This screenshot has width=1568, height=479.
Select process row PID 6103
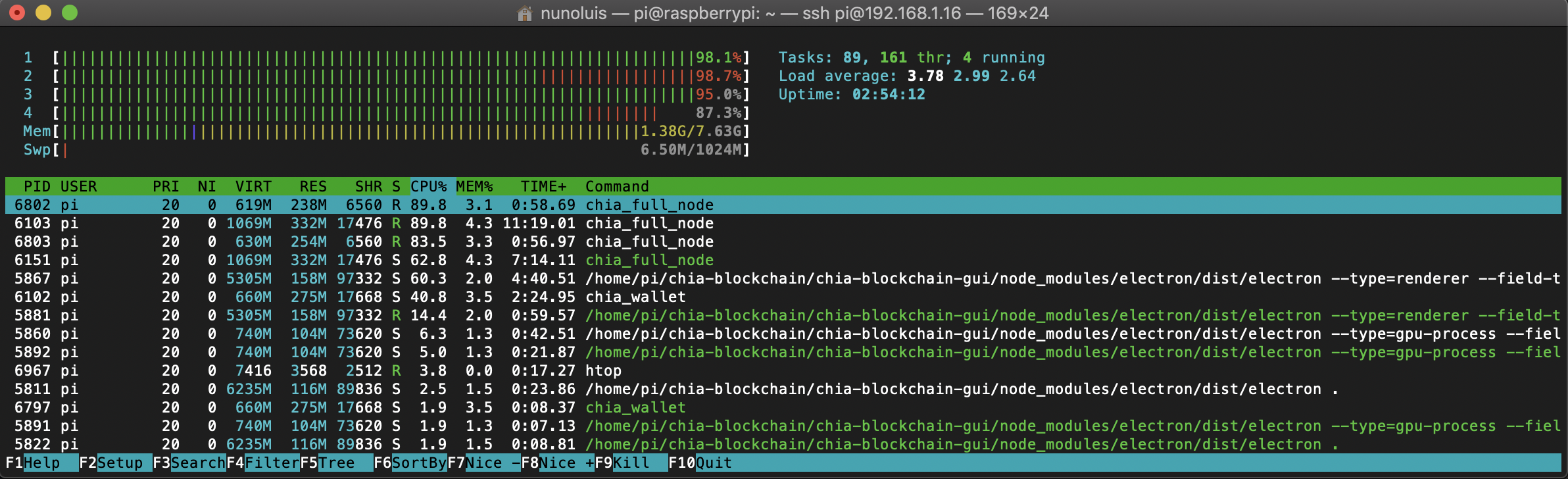coord(783,223)
